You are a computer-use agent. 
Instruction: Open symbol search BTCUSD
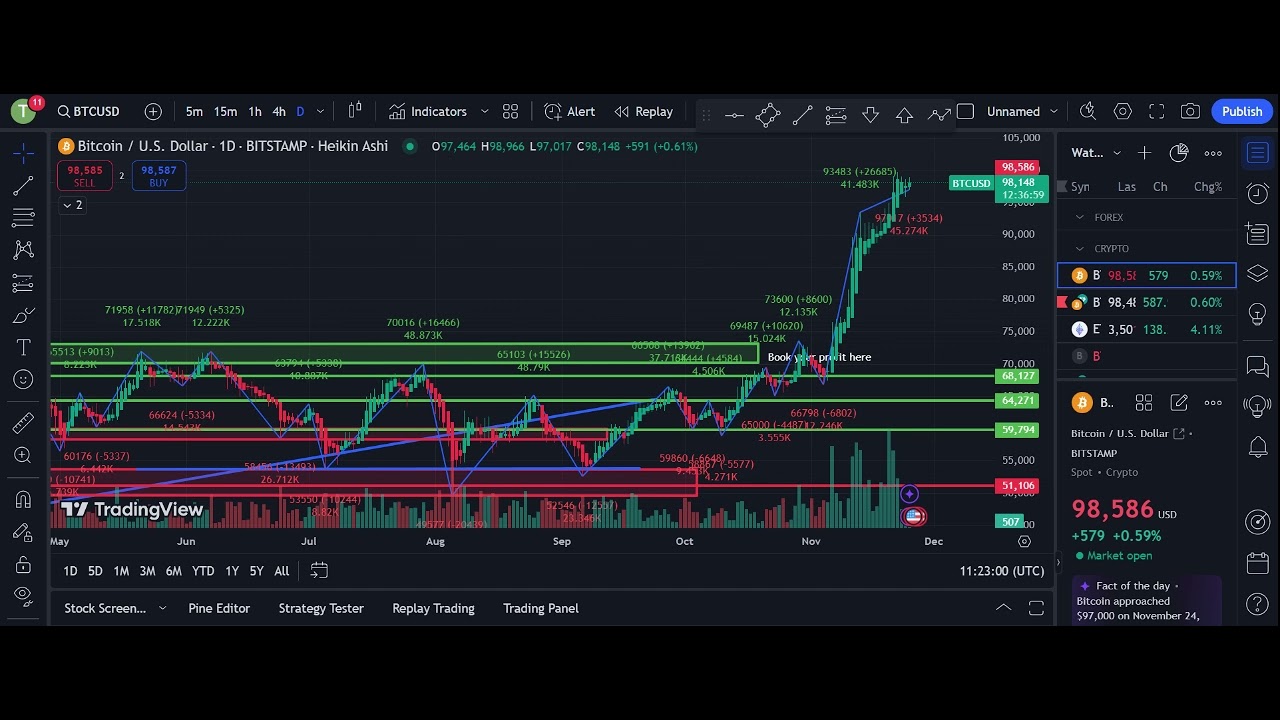(x=89, y=112)
